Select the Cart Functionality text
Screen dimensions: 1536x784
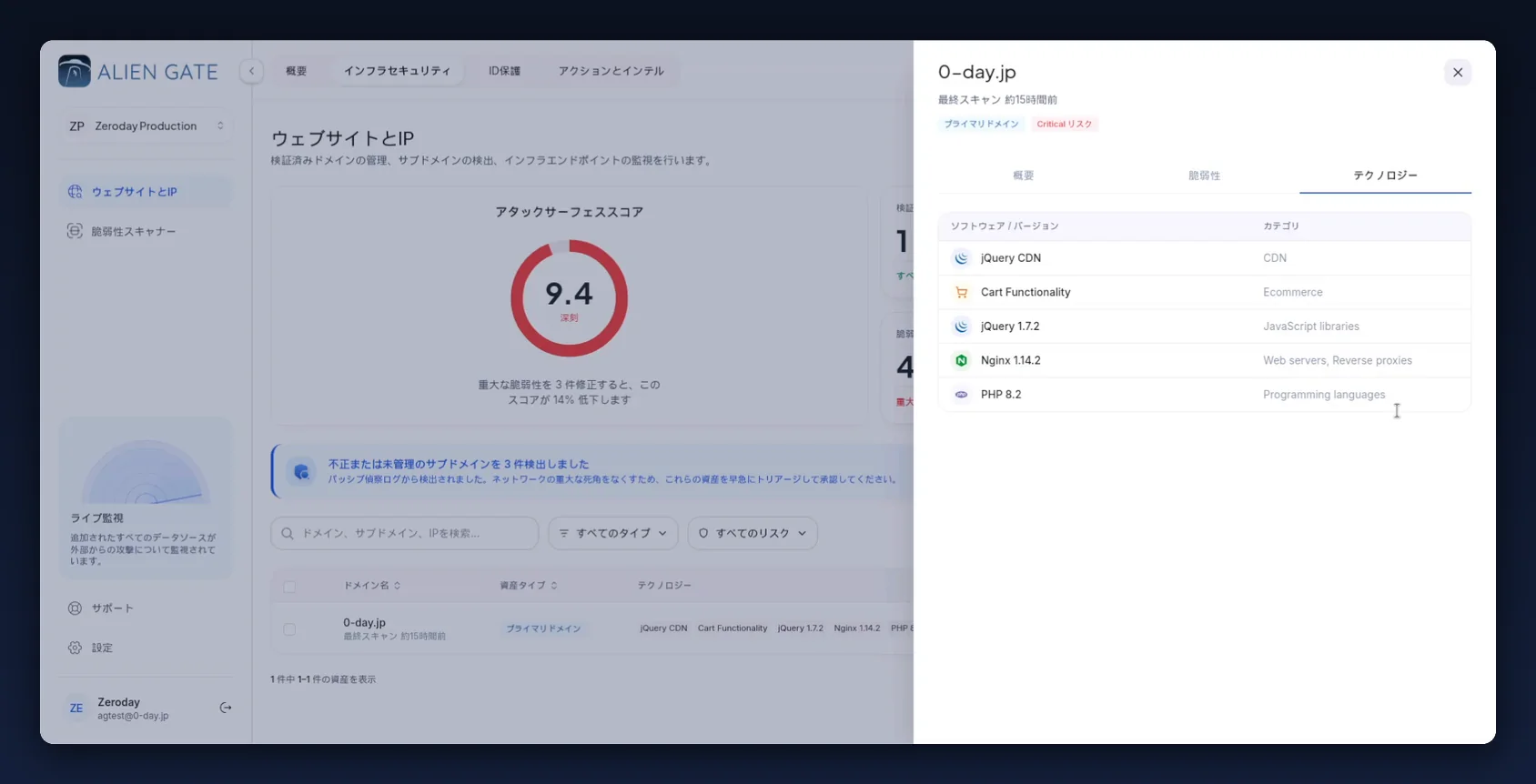point(1026,292)
